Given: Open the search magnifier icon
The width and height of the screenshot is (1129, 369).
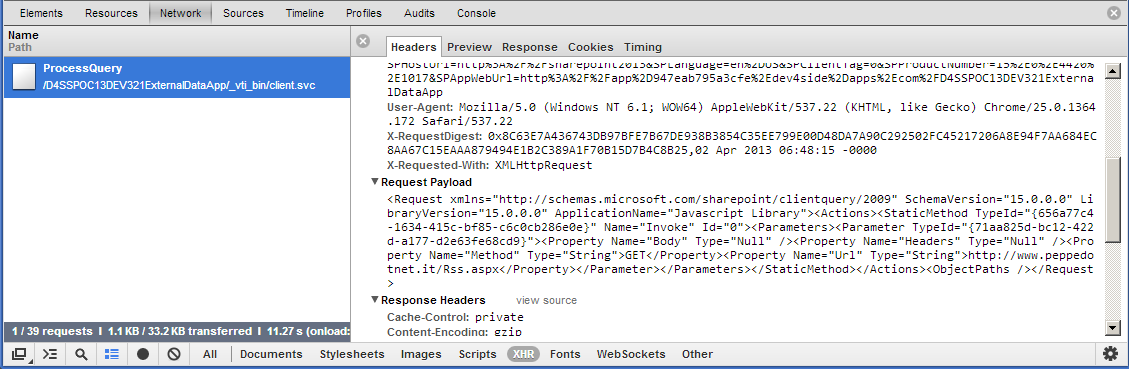Looking at the screenshot, I should coord(81,355).
